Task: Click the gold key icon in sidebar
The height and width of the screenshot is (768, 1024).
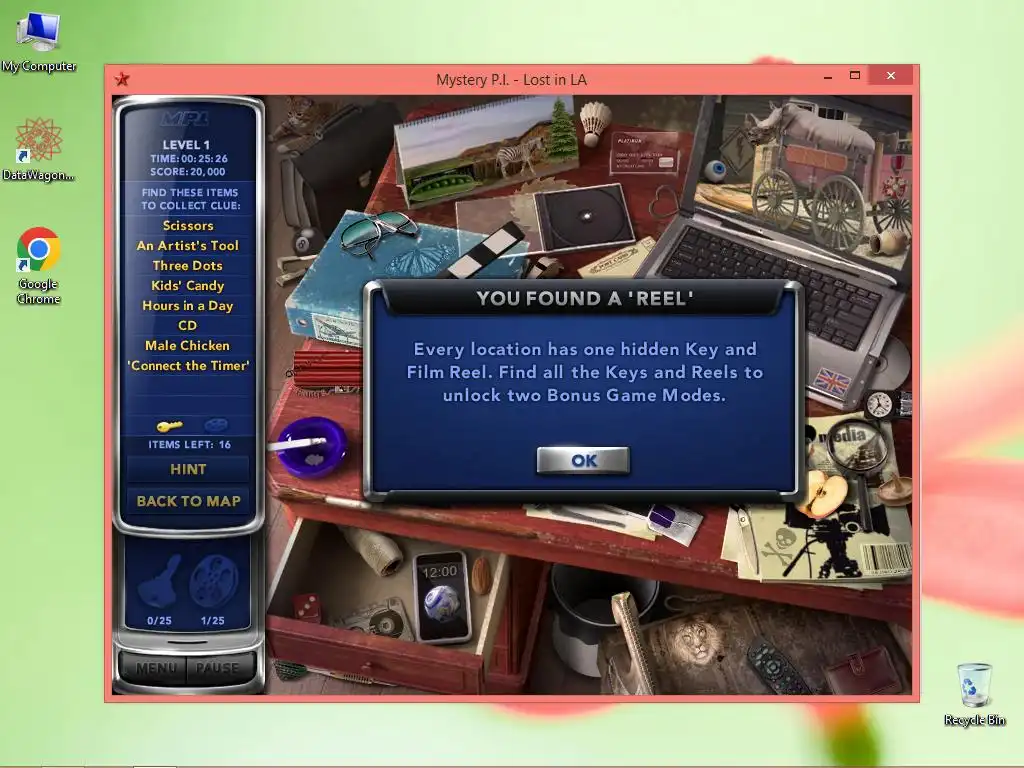Action: [x=169, y=426]
